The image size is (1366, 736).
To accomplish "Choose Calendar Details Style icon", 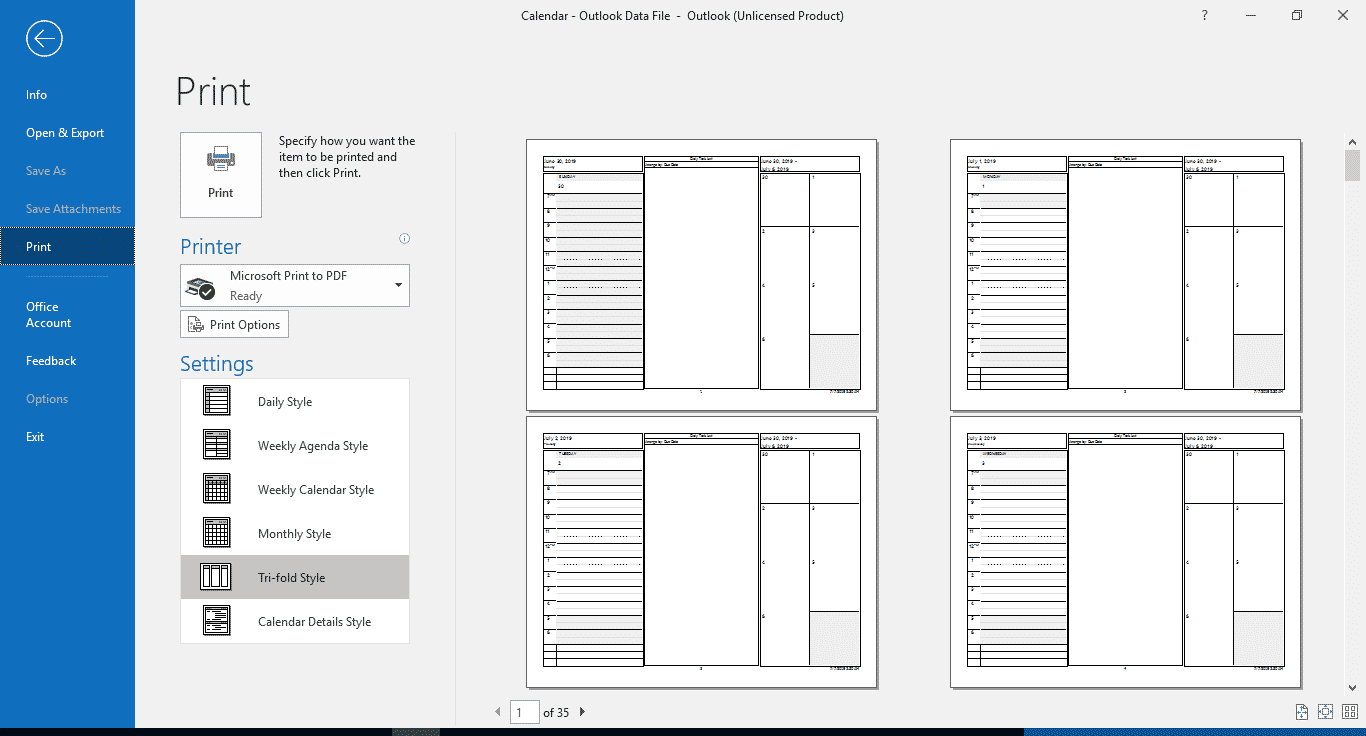I will click(x=216, y=621).
